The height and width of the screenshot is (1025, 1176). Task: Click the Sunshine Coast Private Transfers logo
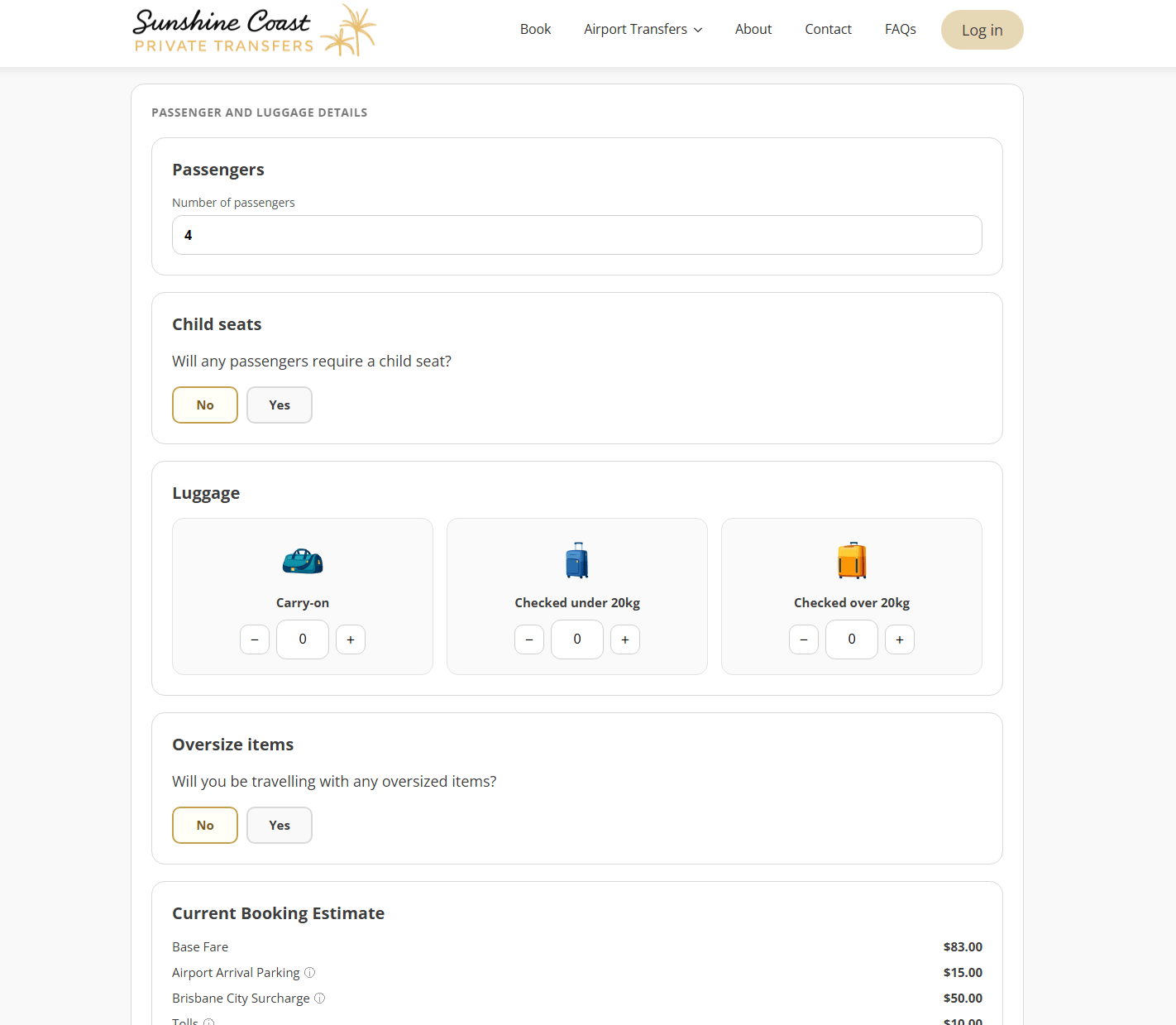click(254, 31)
